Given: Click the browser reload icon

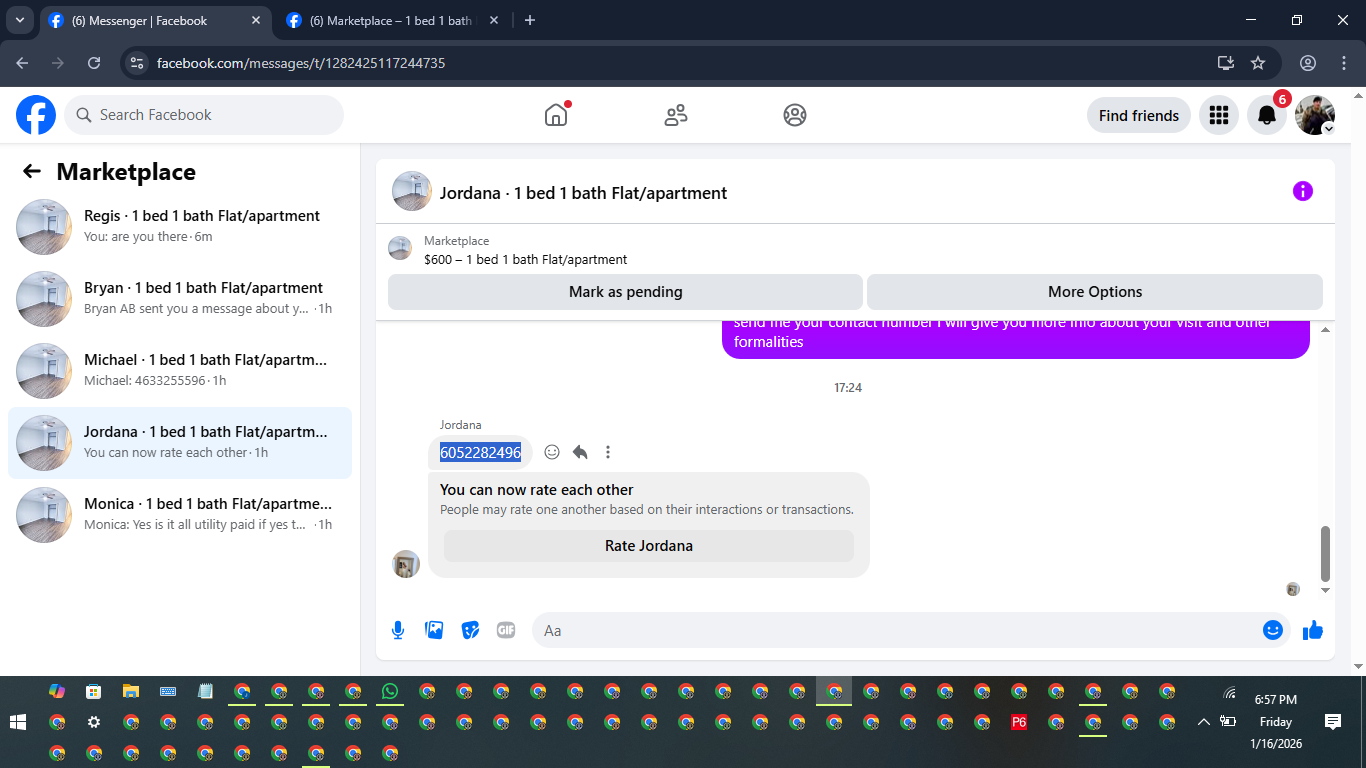Looking at the screenshot, I should coord(94,63).
